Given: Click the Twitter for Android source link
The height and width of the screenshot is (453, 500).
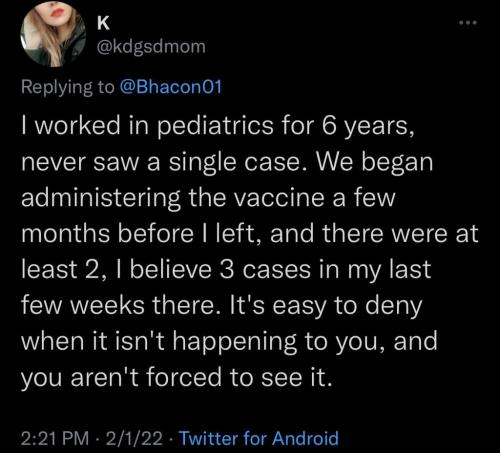Looking at the screenshot, I should pos(259,438).
